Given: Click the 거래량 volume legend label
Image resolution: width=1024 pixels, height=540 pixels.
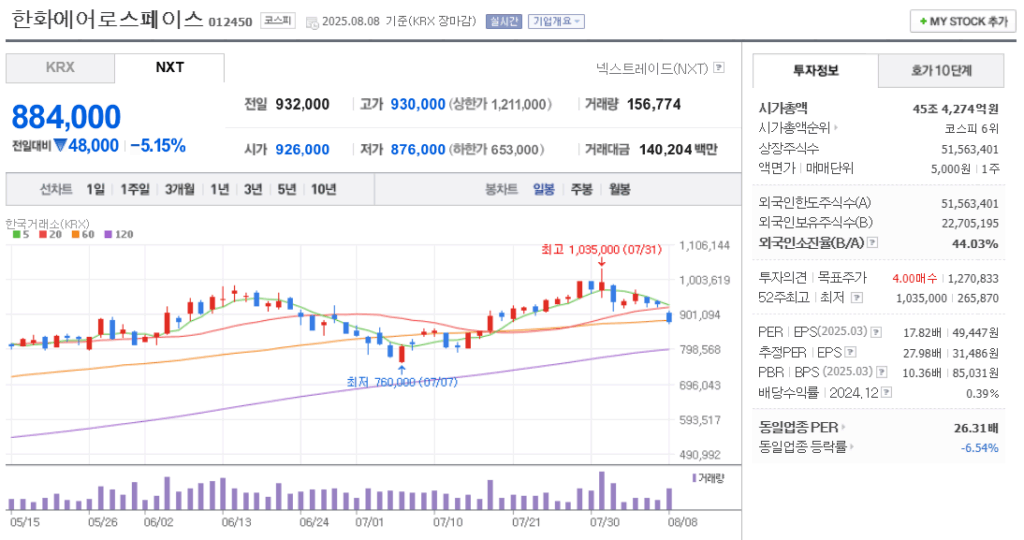Looking at the screenshot, I should (x=709, y=479).
